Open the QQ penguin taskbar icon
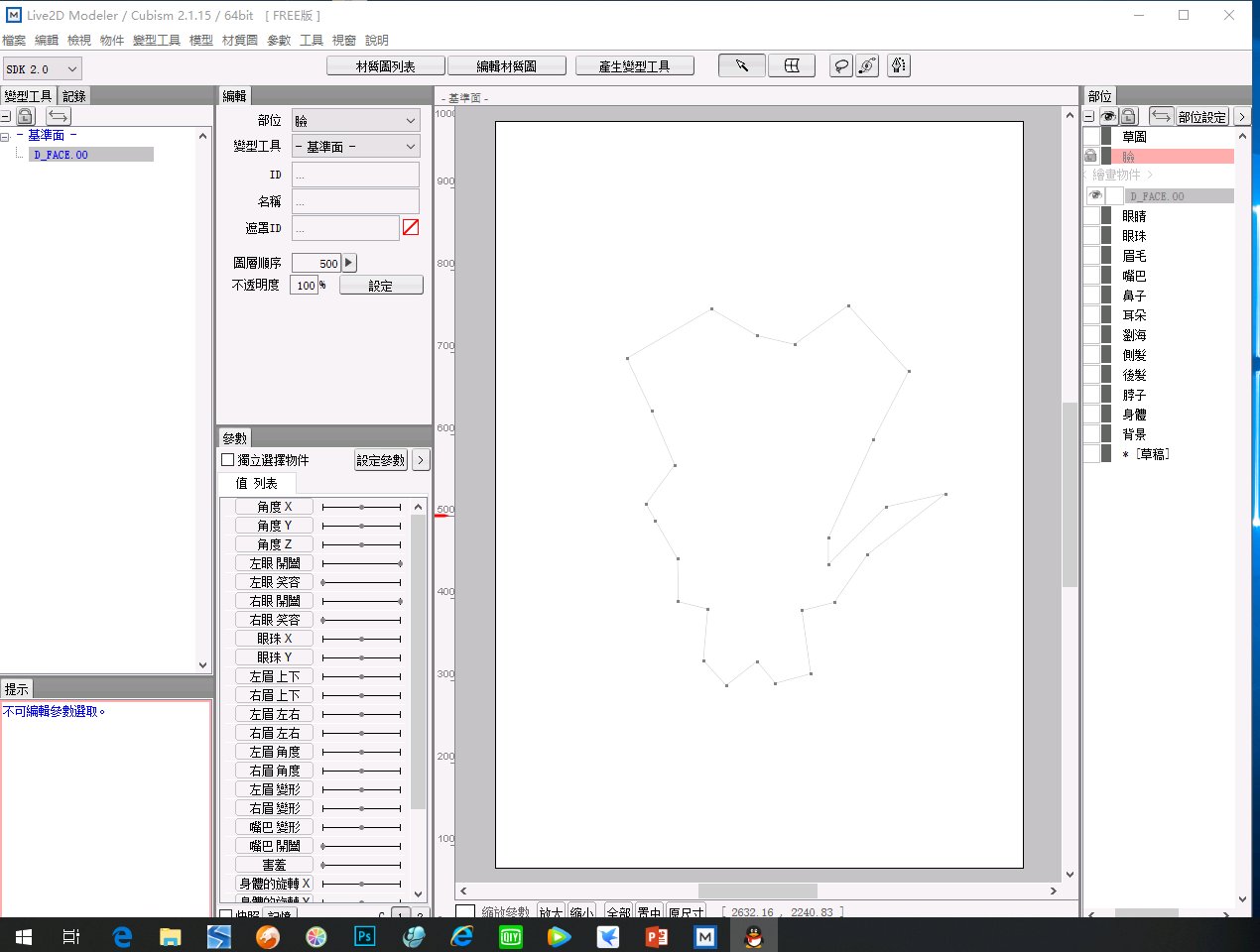The image size is (1260, 952). (754, 935)
